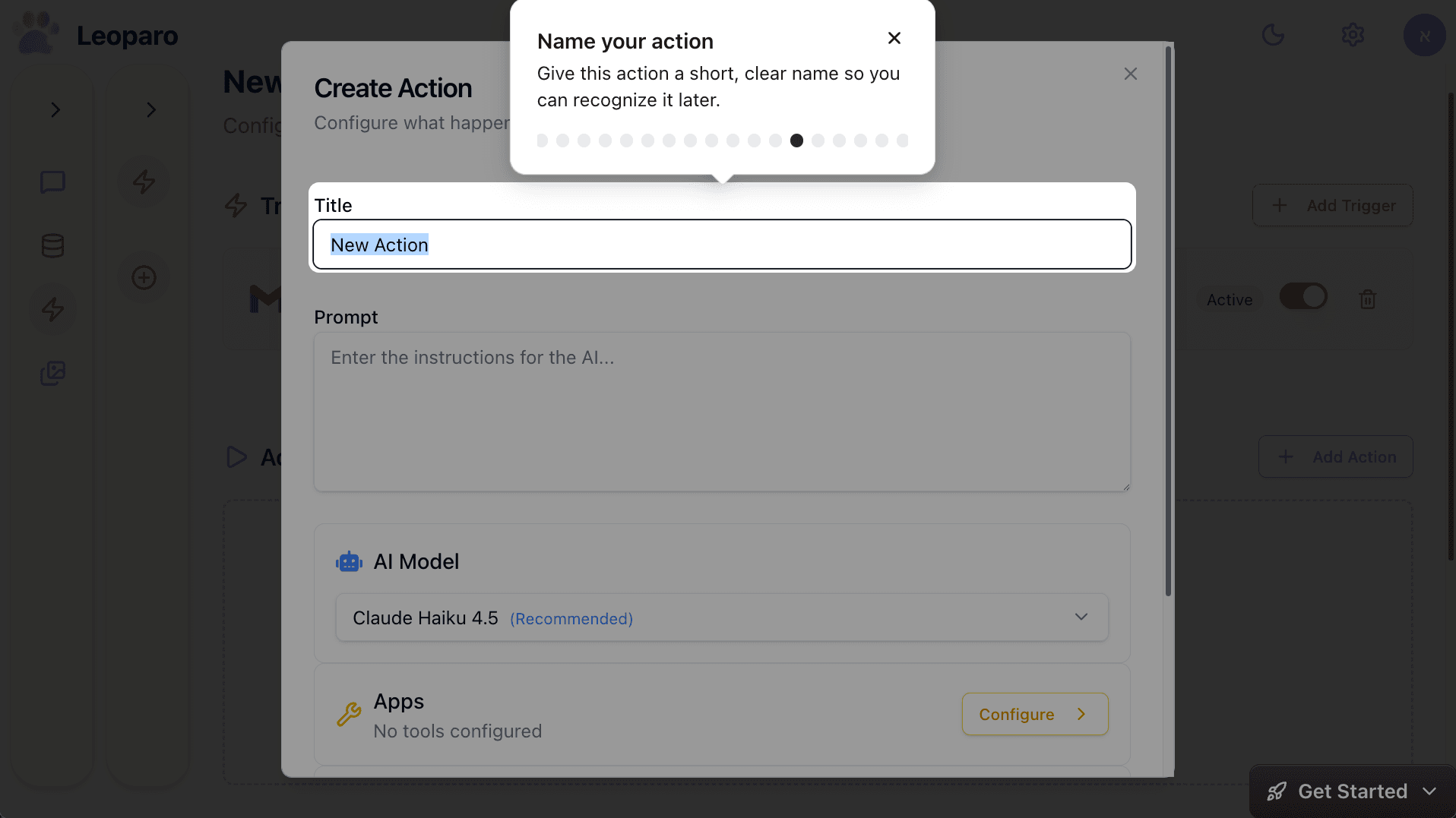
Task: Click the Prompt instructions text area
Action: 720,410
